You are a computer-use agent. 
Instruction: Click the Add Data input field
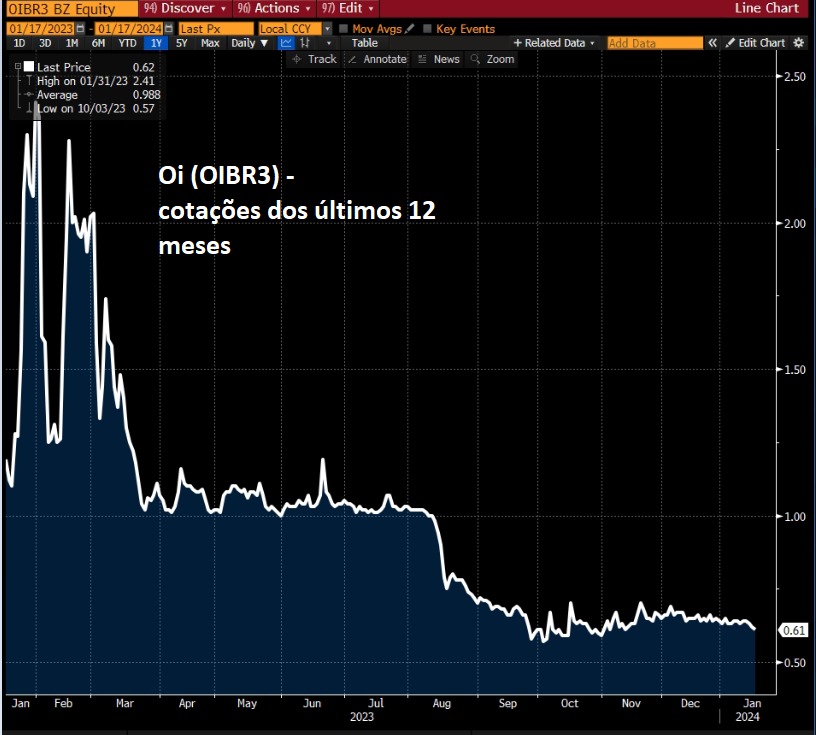655,43
